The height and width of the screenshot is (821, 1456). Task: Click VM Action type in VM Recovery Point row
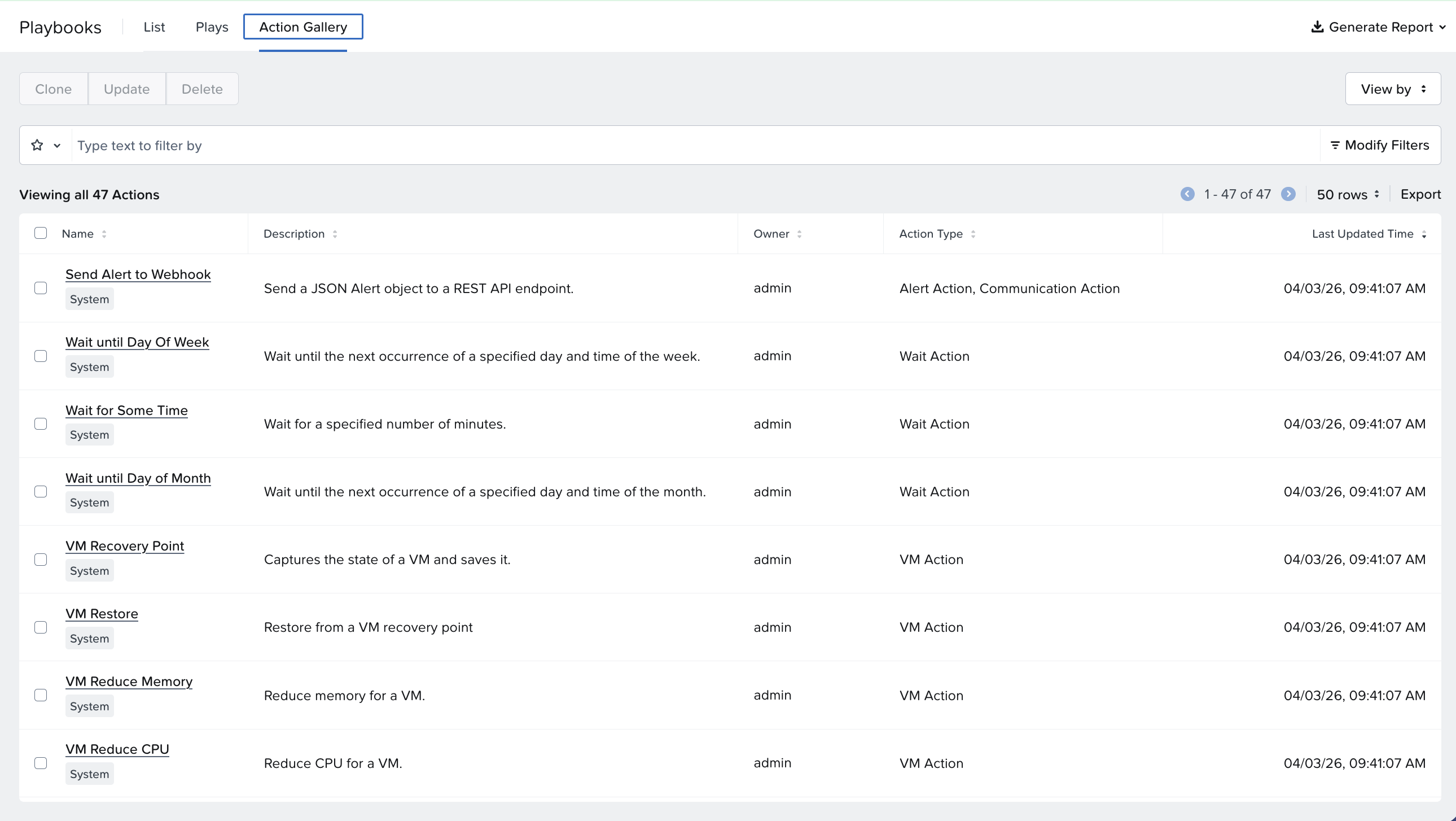tap(932, 560)
